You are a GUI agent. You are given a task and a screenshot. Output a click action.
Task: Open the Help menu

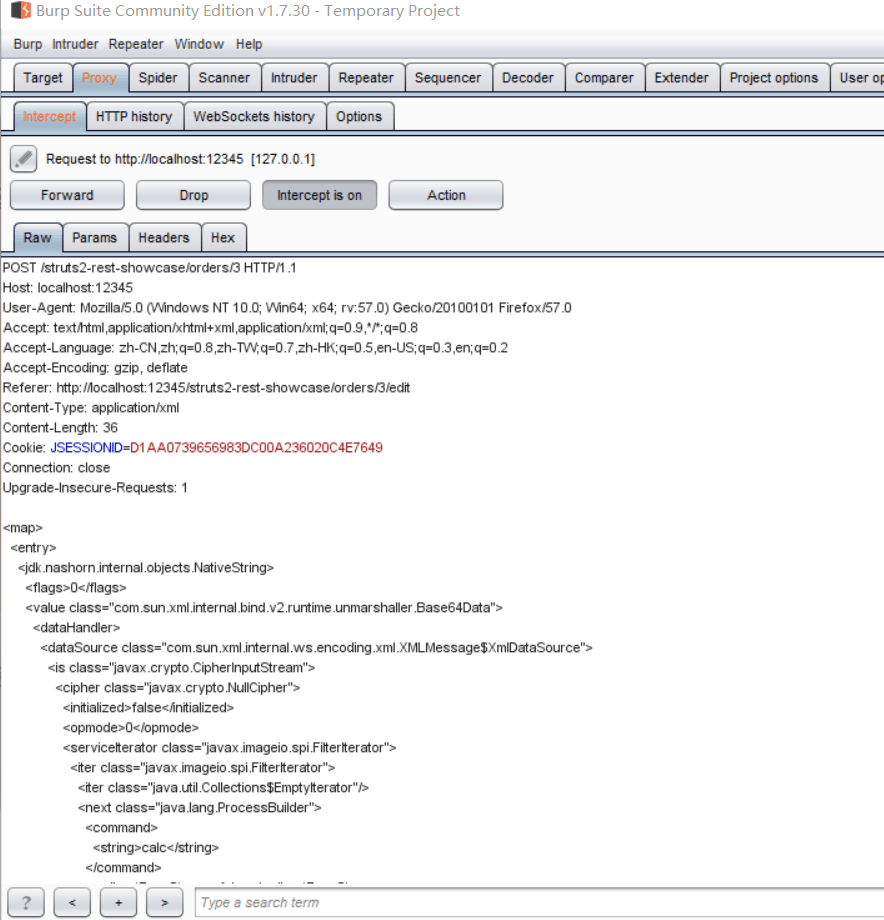(249, 44)
